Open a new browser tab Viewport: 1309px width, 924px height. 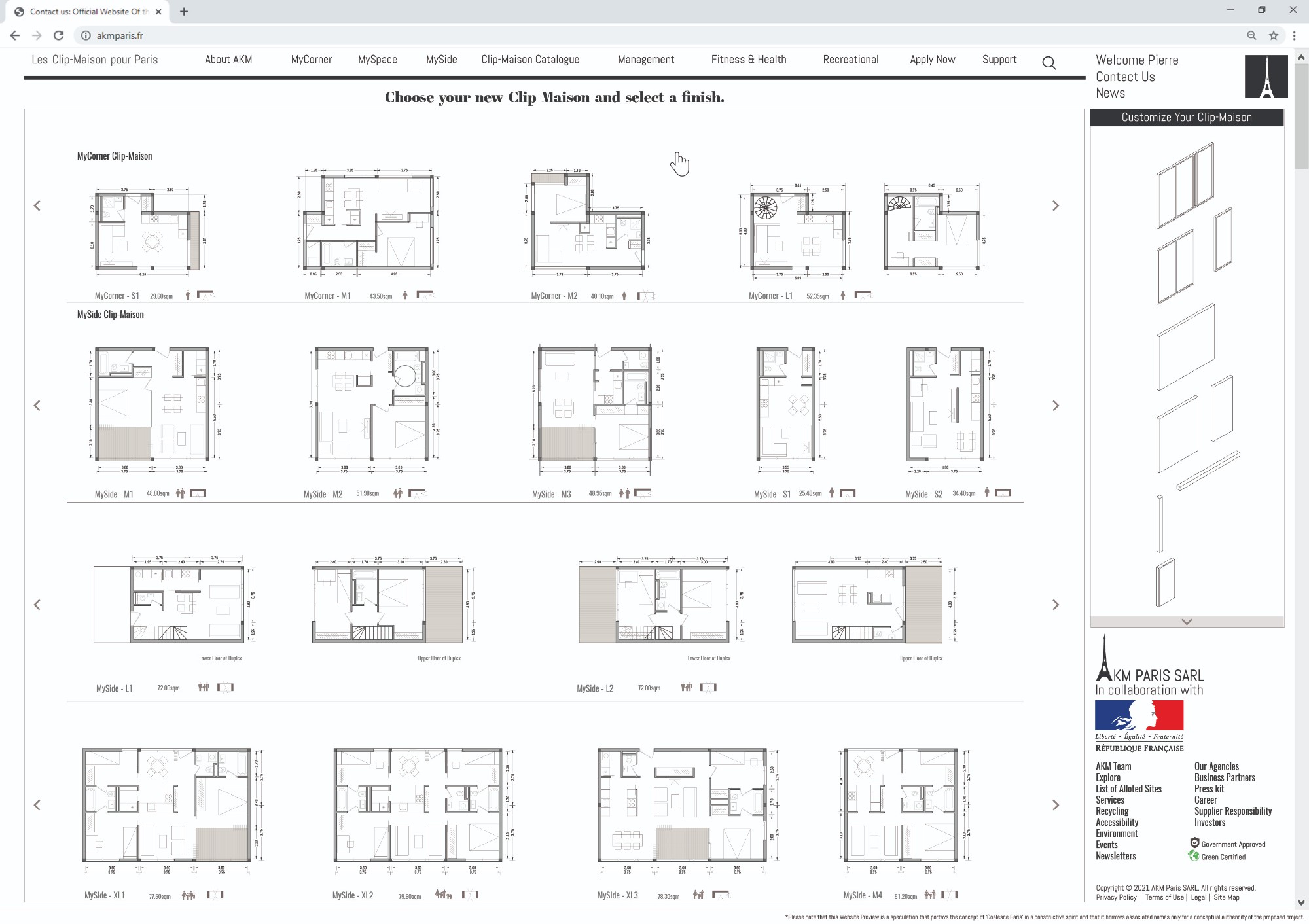(x=184, y=12)
